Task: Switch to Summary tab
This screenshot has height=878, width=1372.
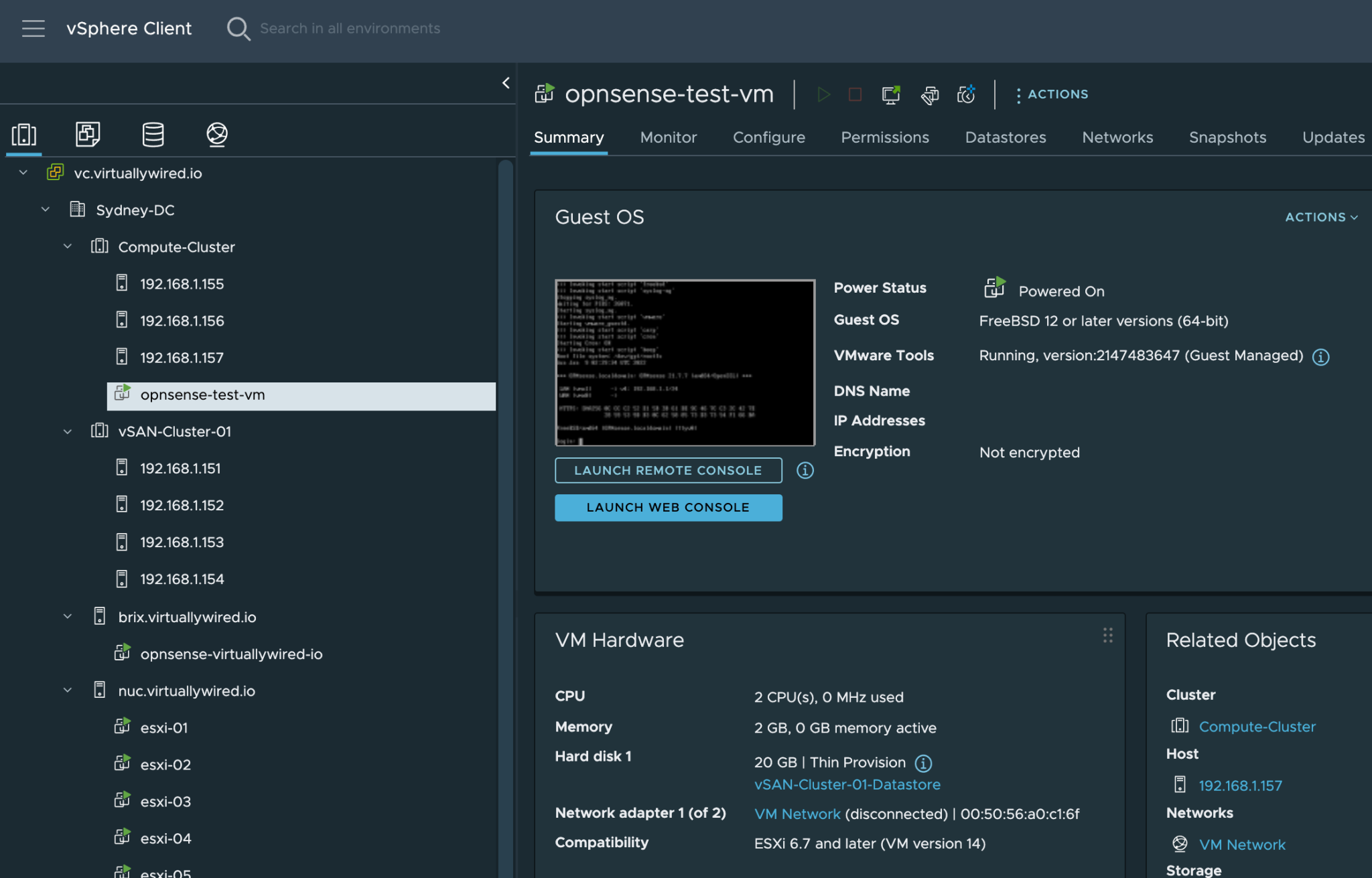Action: click(569, 137)
